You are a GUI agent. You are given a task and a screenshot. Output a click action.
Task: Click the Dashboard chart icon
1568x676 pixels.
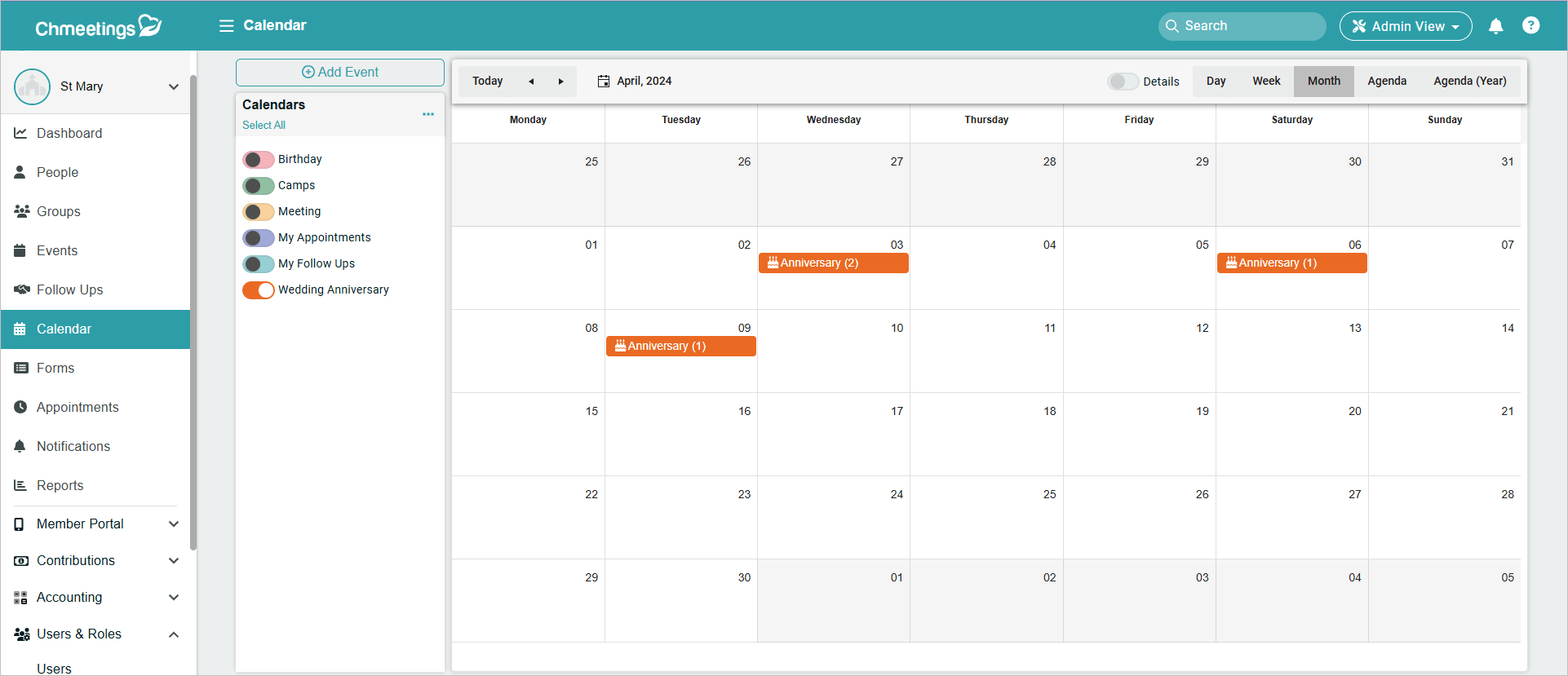[x=20, y=133]
